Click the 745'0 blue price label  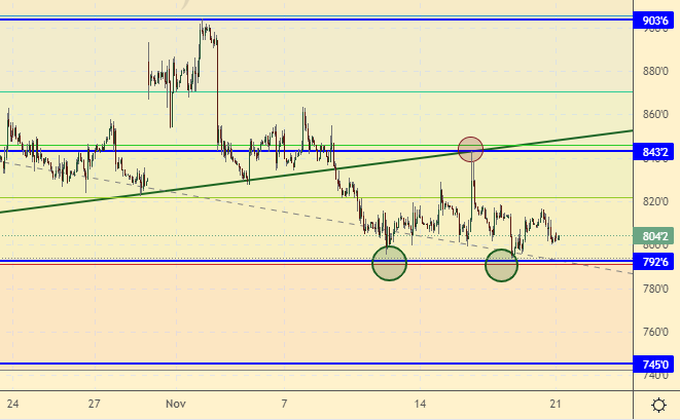coord(656,365)
